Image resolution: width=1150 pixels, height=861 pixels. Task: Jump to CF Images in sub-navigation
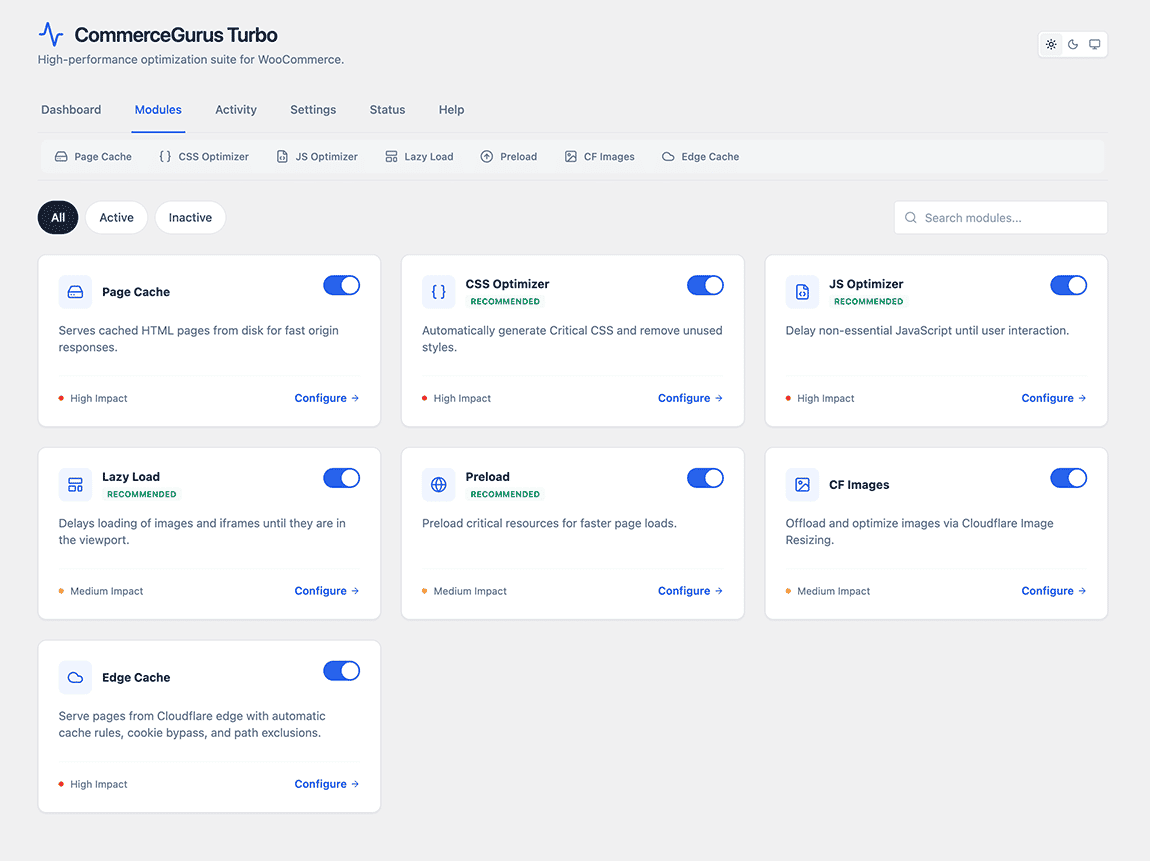click(600, 157)
